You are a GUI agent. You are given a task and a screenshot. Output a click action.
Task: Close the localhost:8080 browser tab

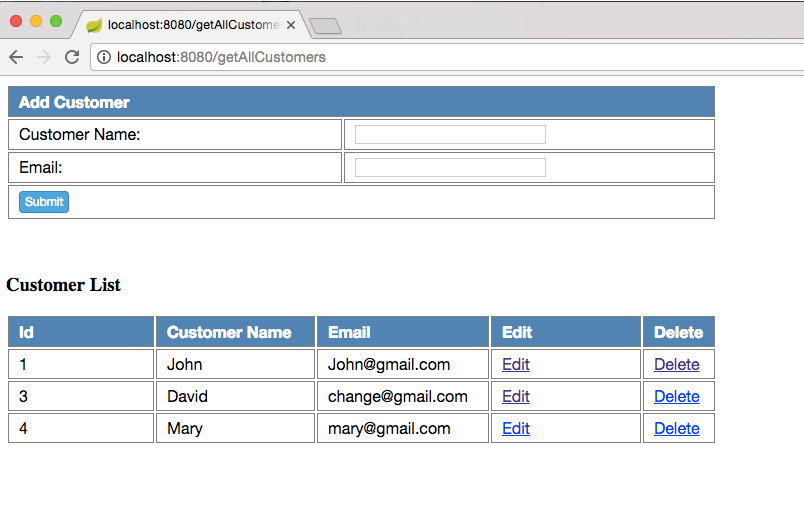pos(291,25)
